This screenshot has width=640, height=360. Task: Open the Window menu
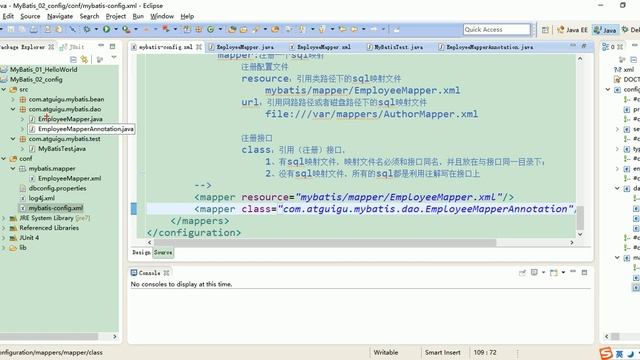pyautogui.click(x=162, y=16)
